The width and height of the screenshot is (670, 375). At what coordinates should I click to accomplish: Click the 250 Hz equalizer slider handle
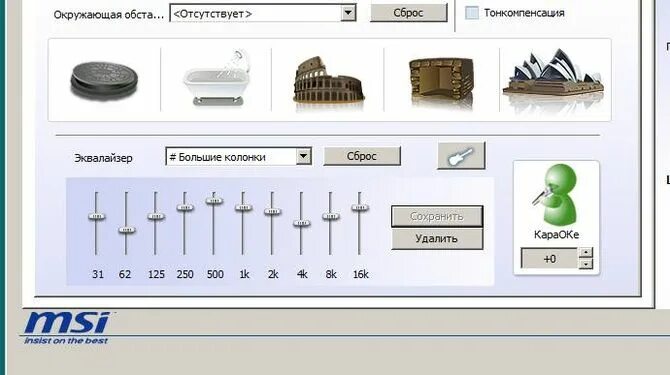pyautogui.click(x=185, y=208)
